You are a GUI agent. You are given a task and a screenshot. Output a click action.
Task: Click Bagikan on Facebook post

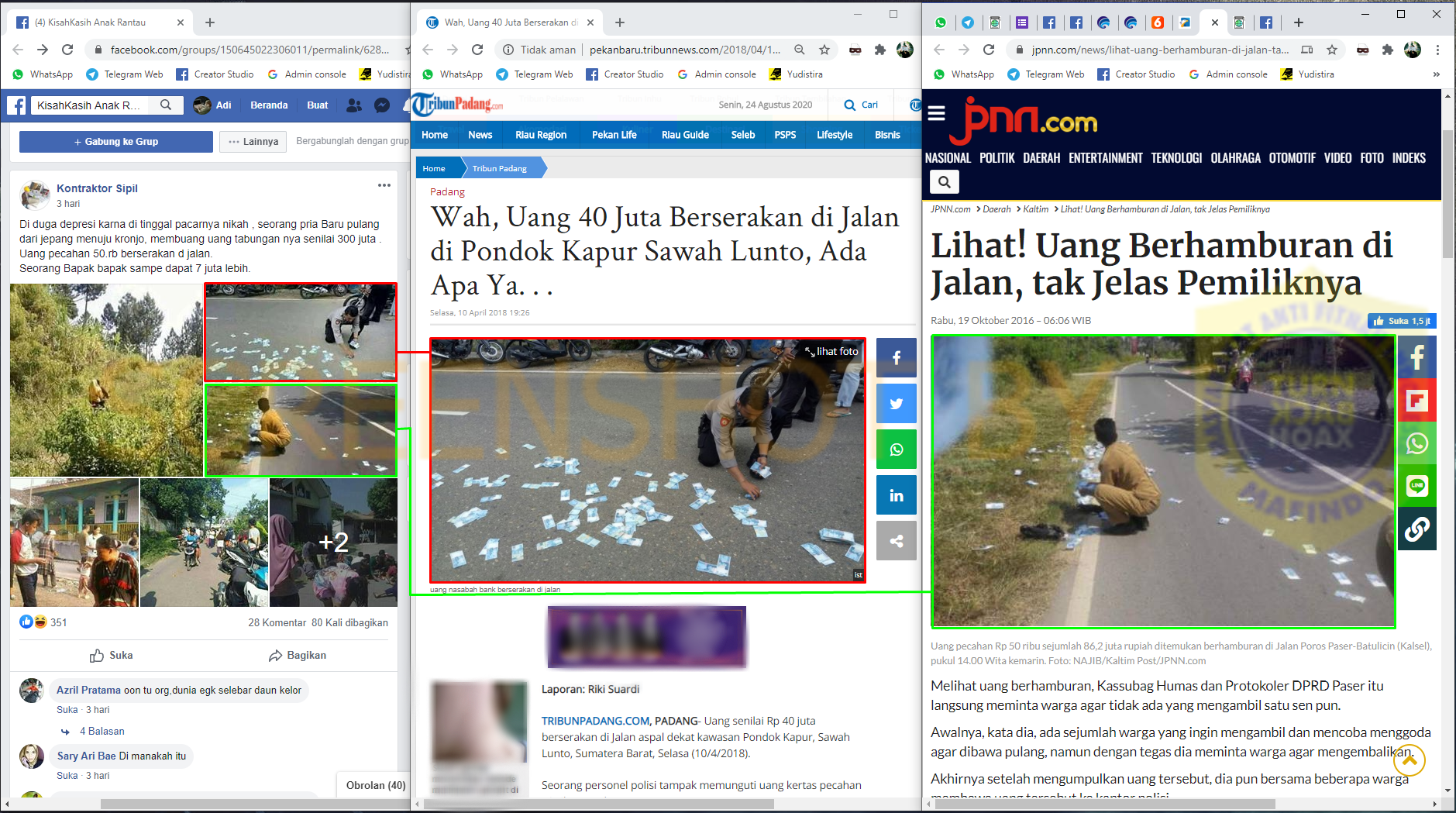[x=298, y=656]
